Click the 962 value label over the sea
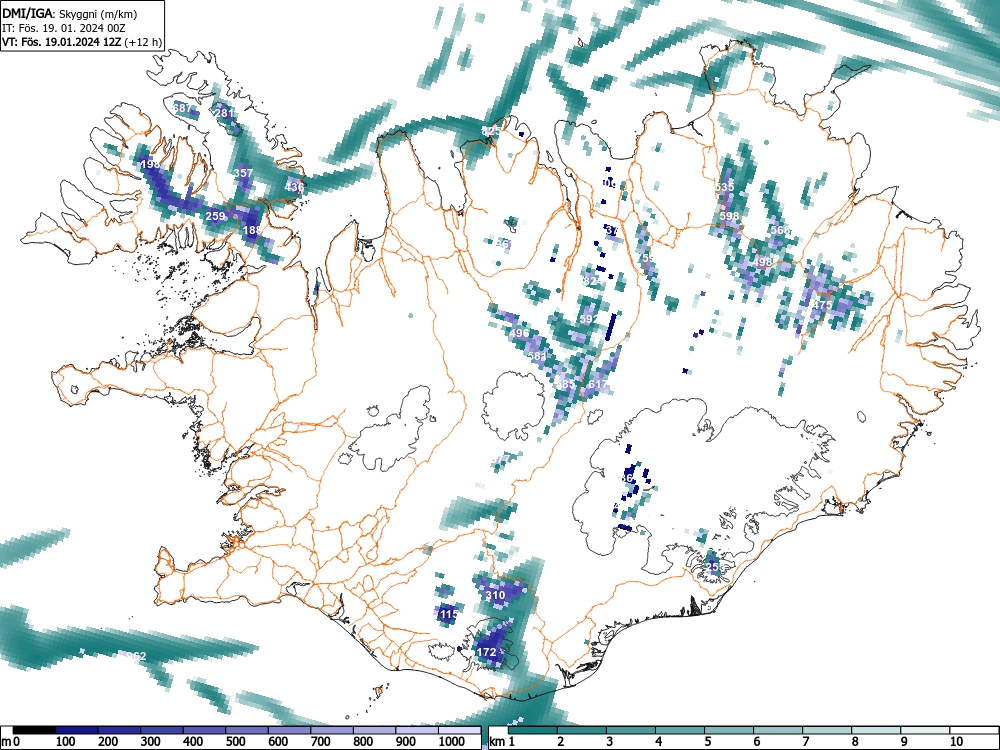The image size is (1000, 750). pyautogui.click(x=136, y=656)
